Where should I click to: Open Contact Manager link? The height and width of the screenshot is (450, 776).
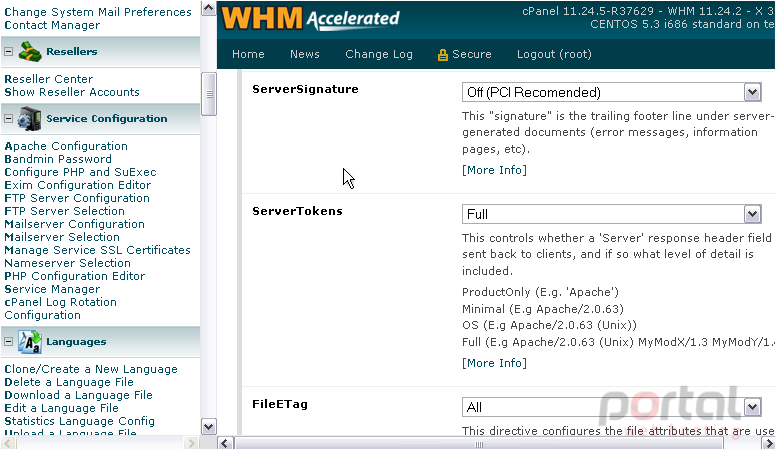[x=52, y=25]
